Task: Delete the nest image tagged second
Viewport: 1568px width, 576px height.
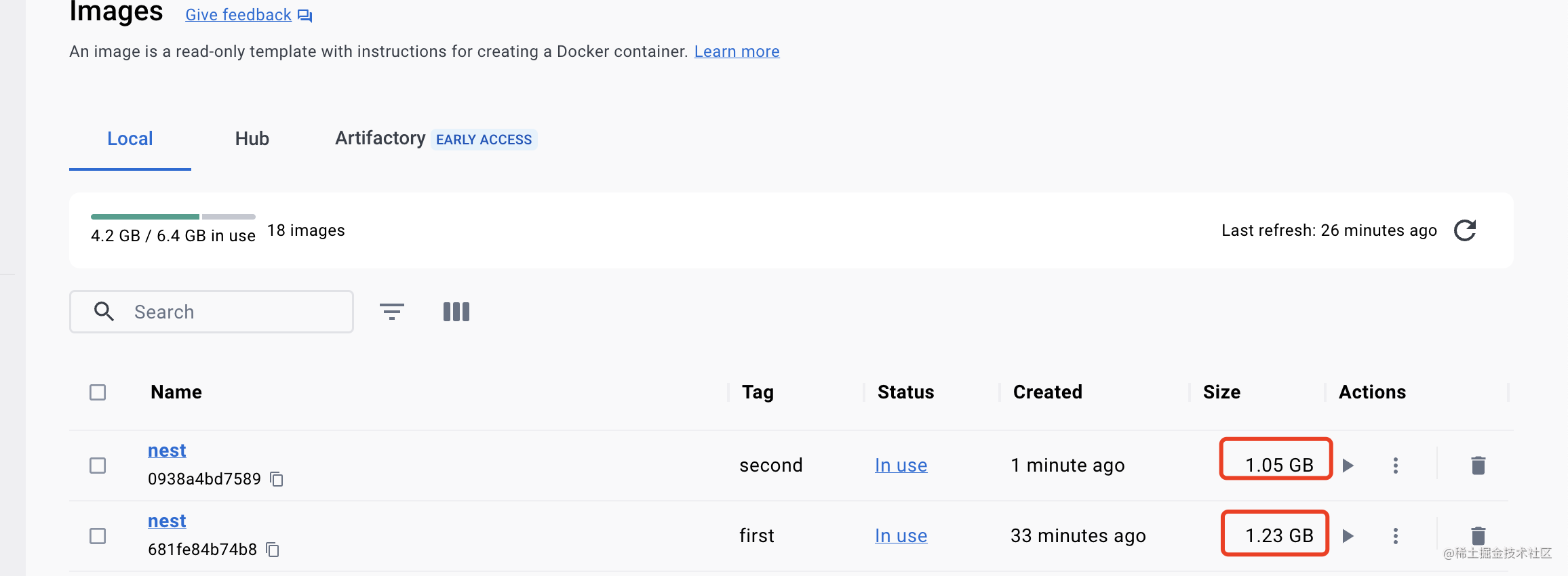Action: pyautogui.click(x=1478, y=466)
